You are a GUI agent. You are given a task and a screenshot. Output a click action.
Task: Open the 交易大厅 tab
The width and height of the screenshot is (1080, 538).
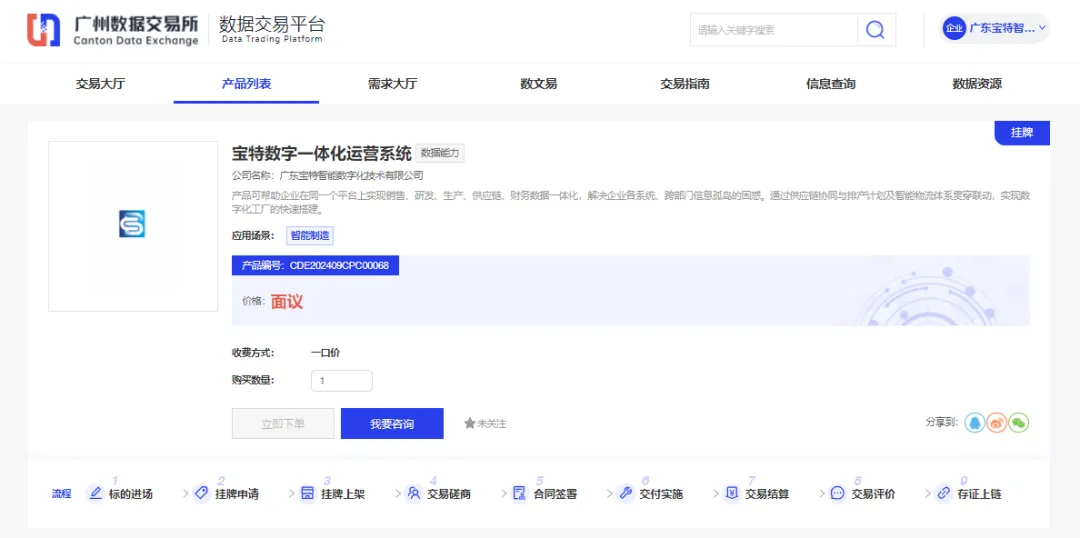click(101, 84)
